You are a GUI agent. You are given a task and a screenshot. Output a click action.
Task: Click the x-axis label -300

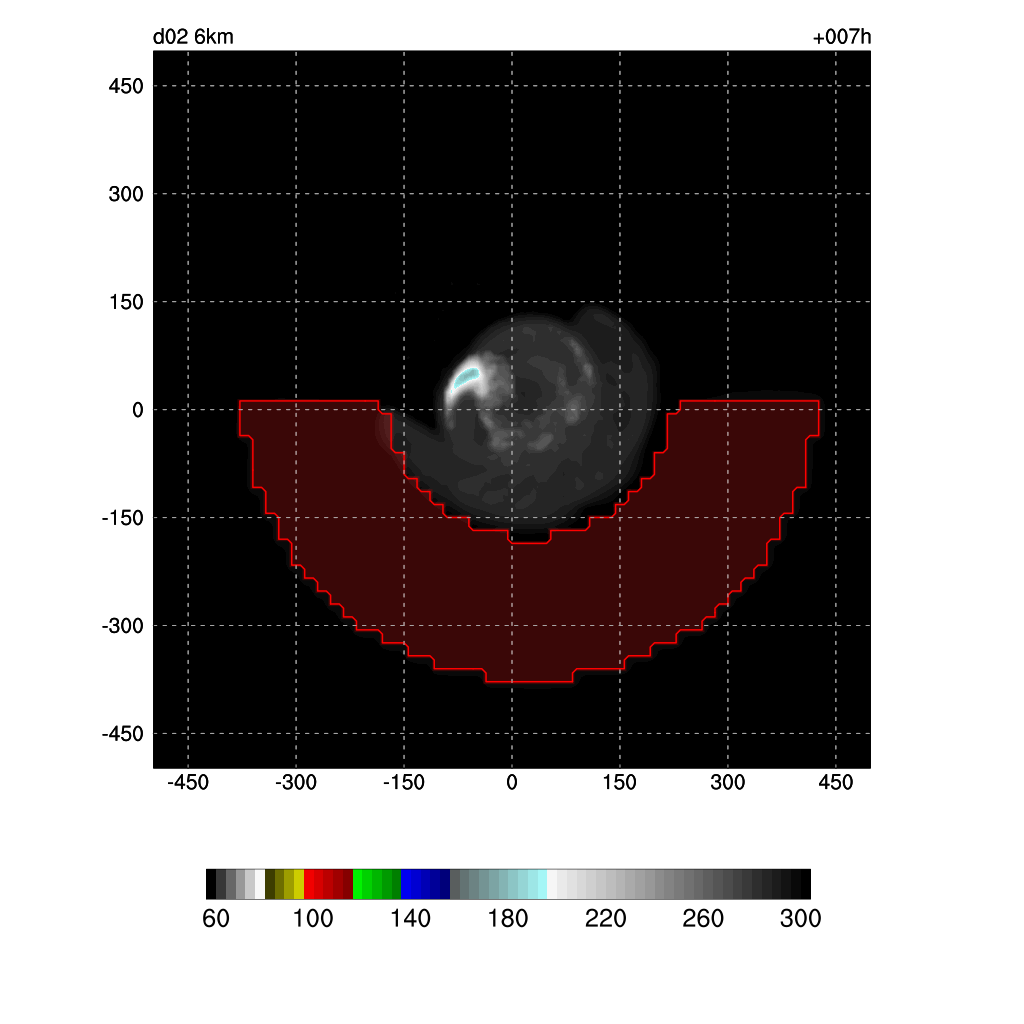[x=296, y=782]
